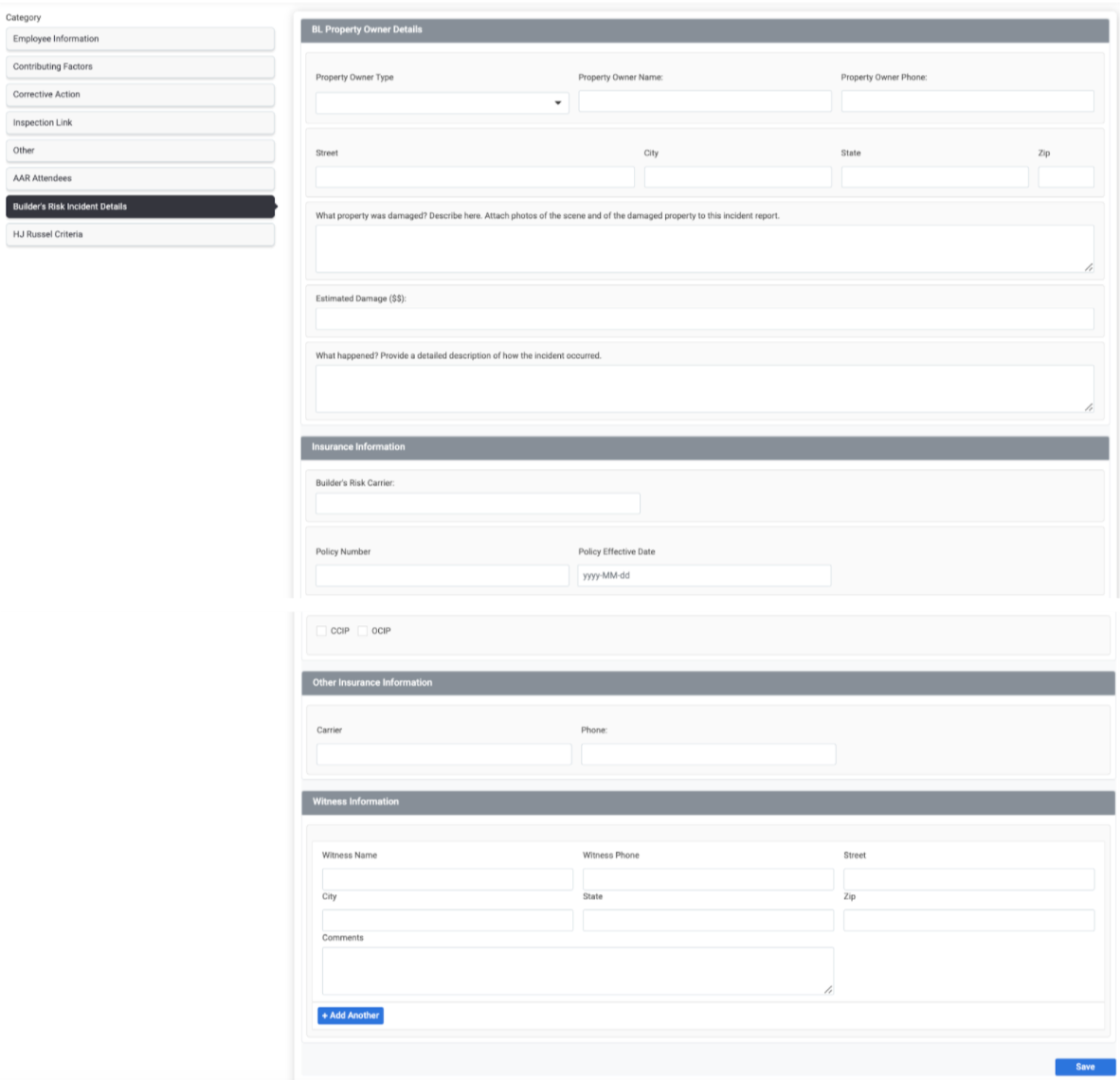Check the CCIP checkbox
This screenshot has height=1080, width=1120.
tap(321, 631)
